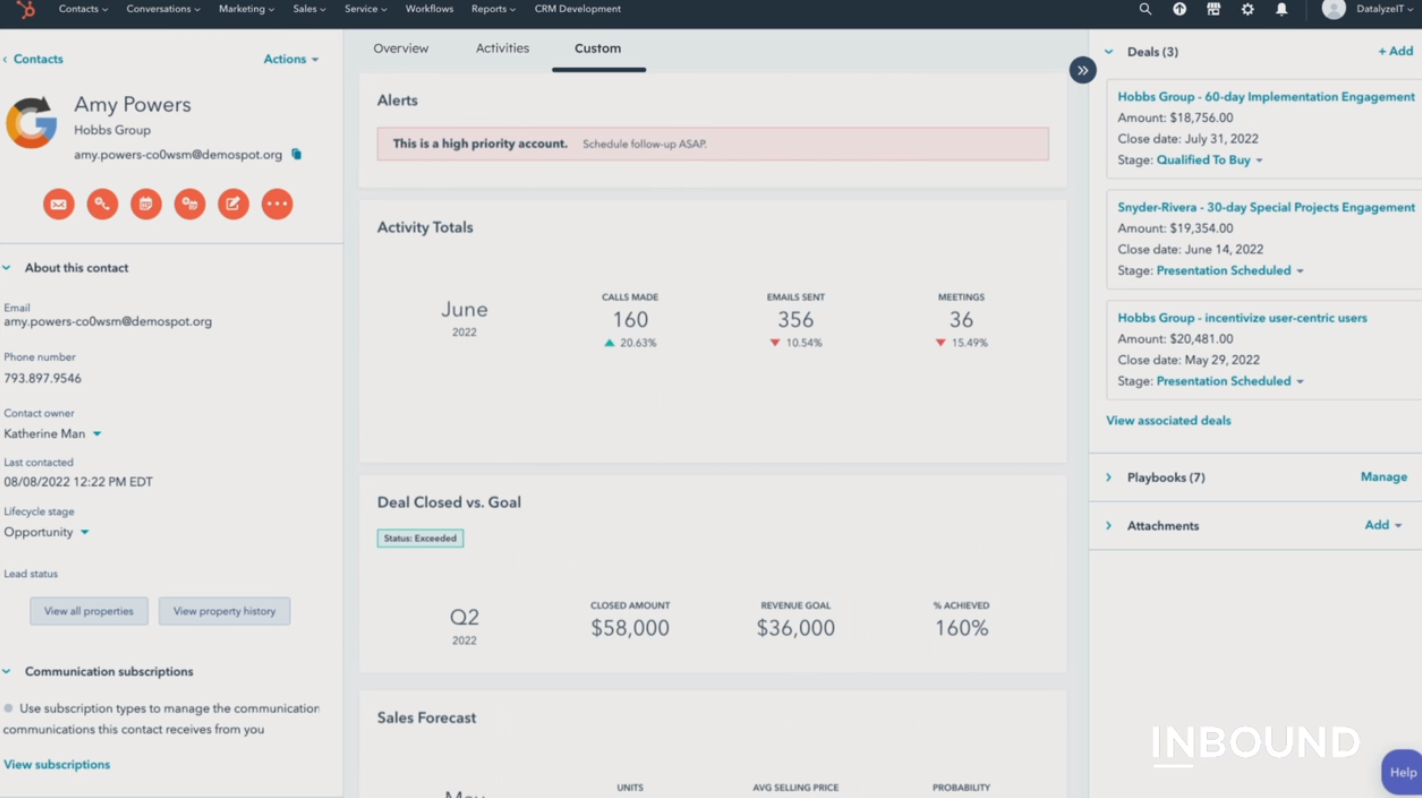Switch to the Activities tab
Viewport: 1422px width, 798px height.
click(502, 48)
